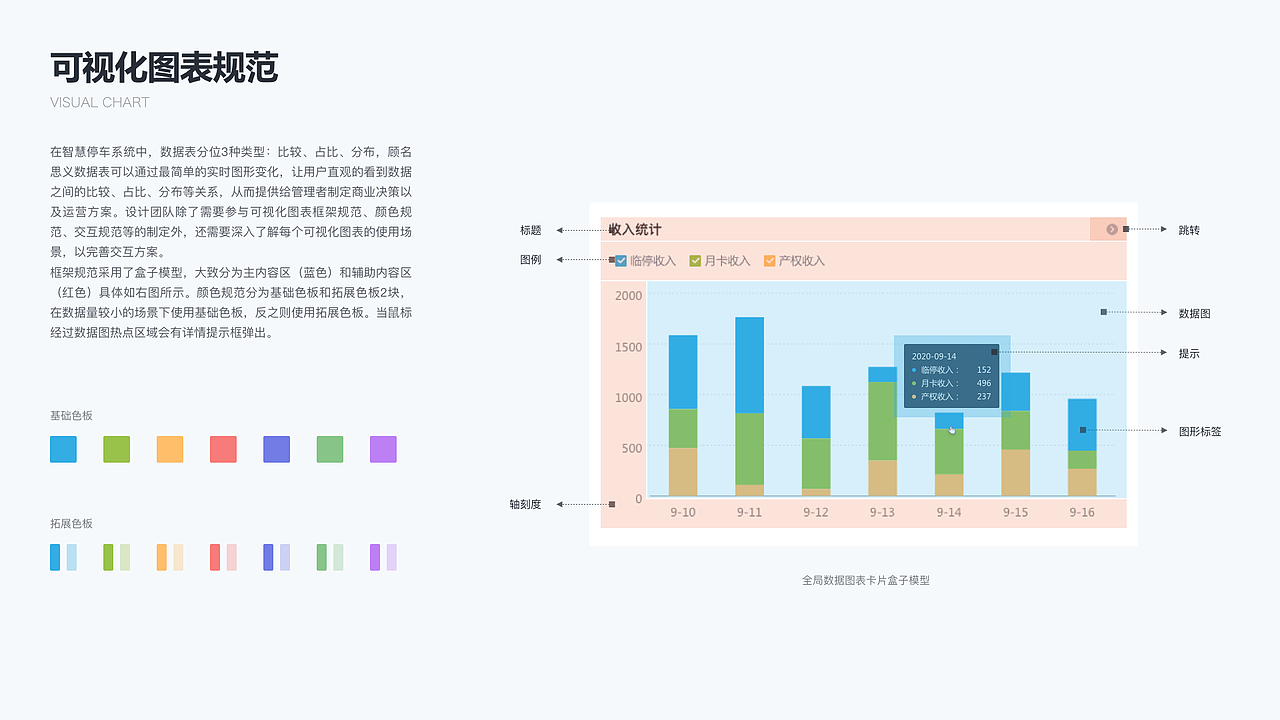Click the 图形标签 marker on the 9-16 bar
Viewport: 1280px width, 720px height.
1083,428
